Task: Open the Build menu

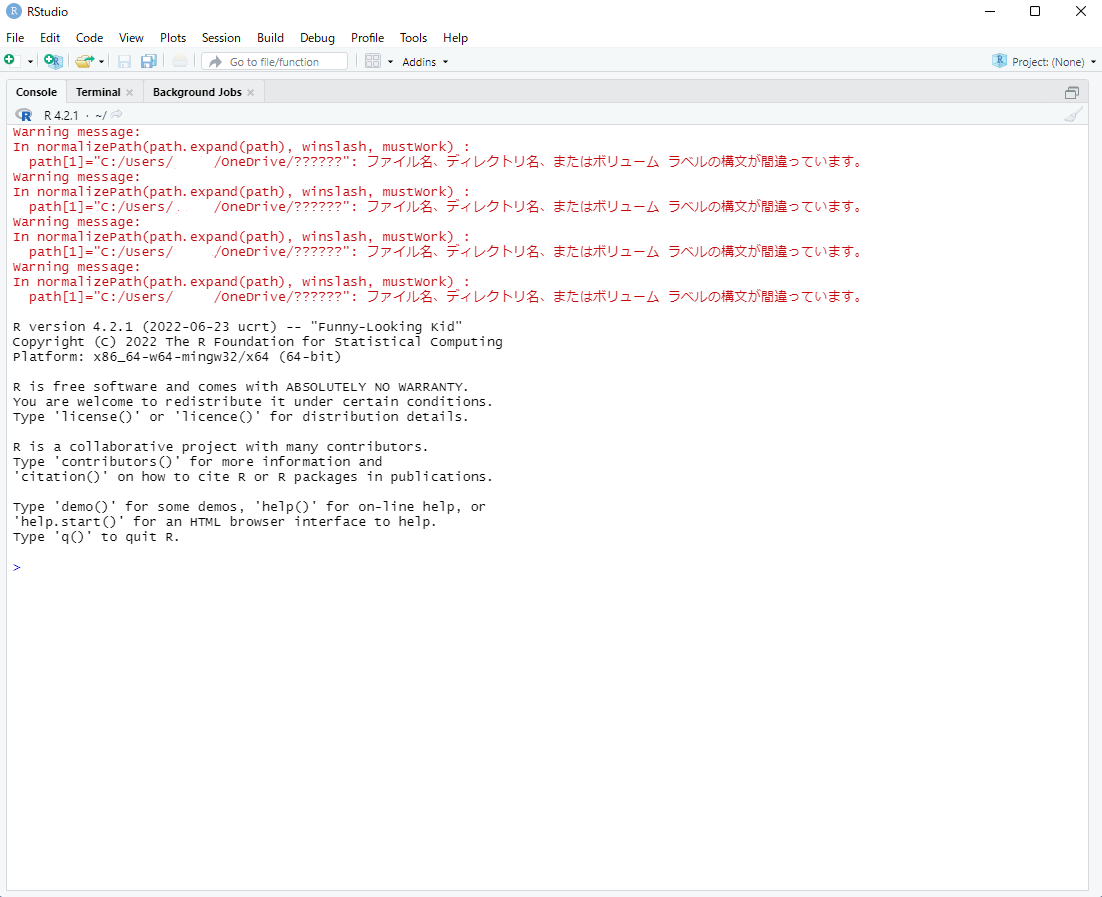Action: pos(271,38)
